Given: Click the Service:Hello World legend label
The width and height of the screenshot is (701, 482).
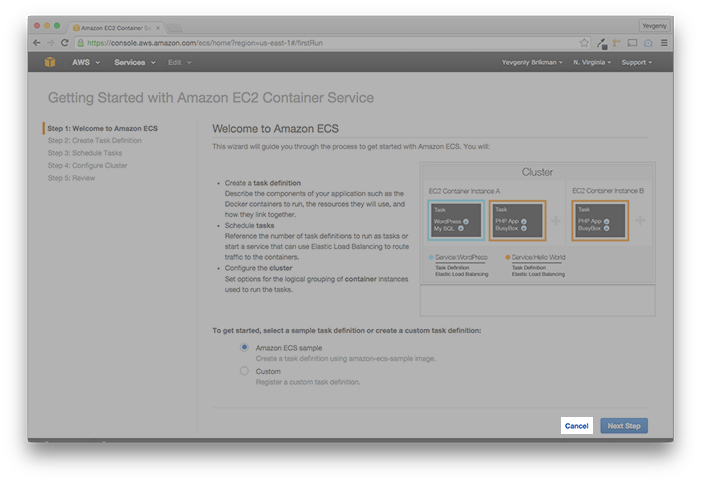Looking at the screenshot, I should [538, 257].
